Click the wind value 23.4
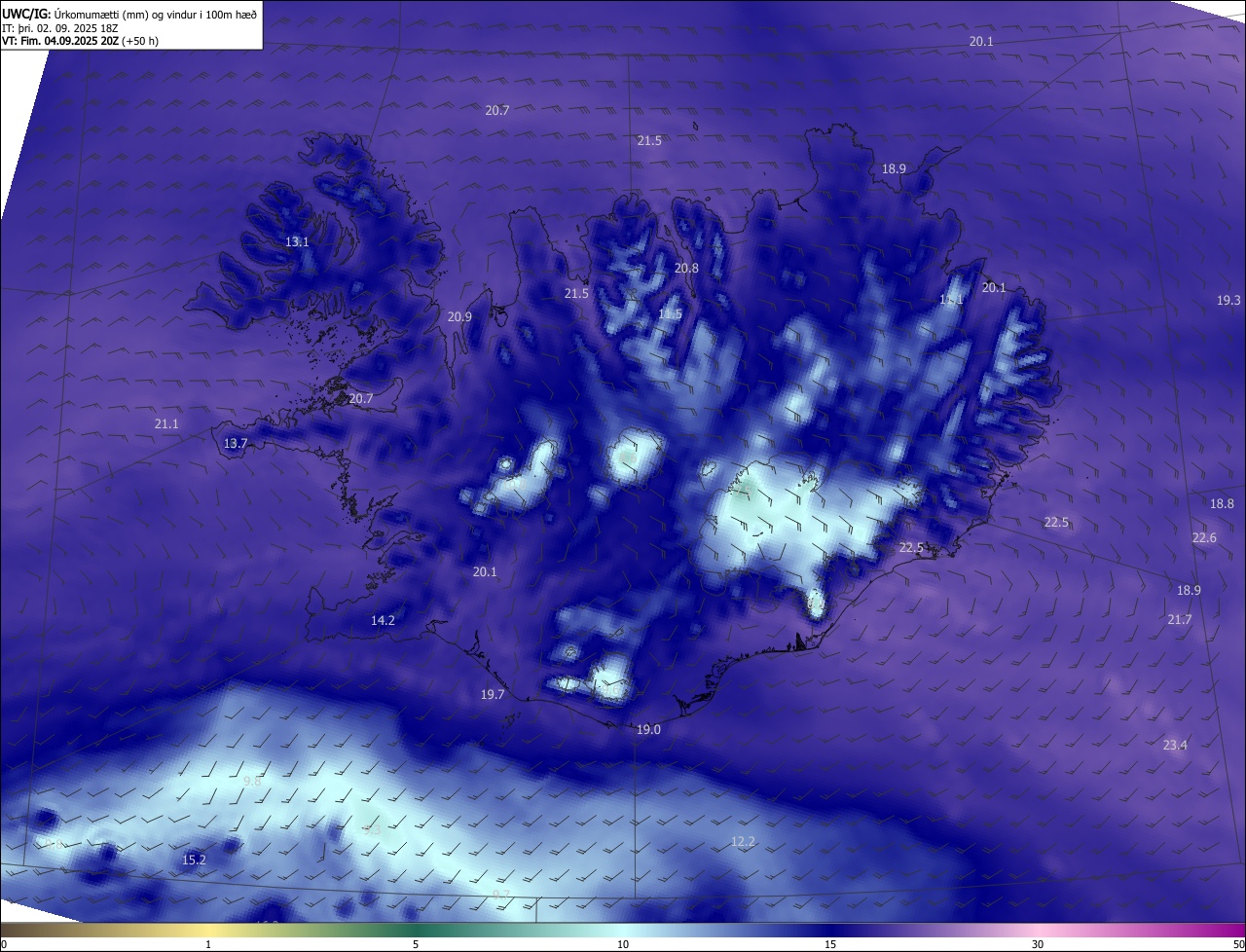The width and height of the screenshot is (1246, 952). (1175, 745)
